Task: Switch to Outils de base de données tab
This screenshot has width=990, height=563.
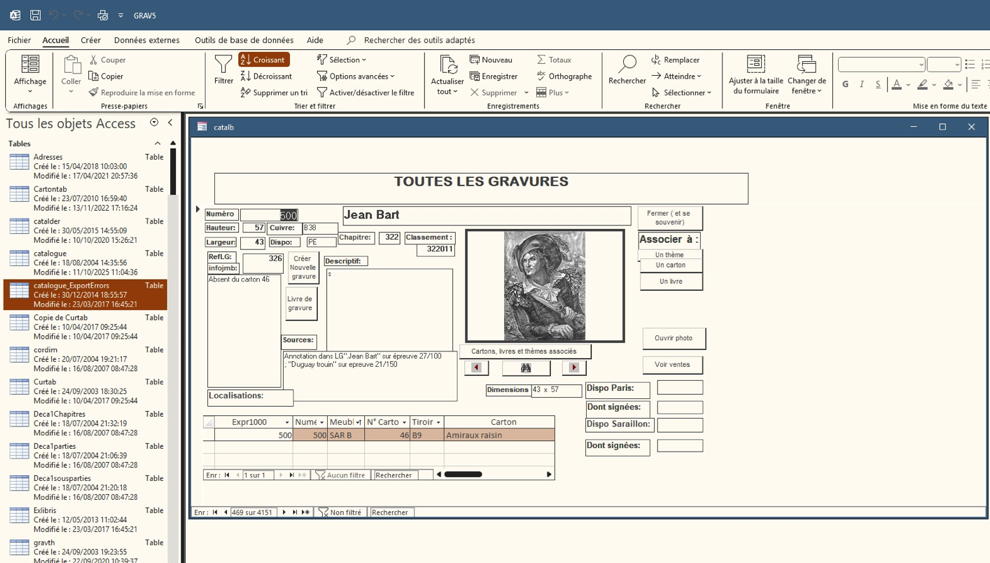Action: 244,40
